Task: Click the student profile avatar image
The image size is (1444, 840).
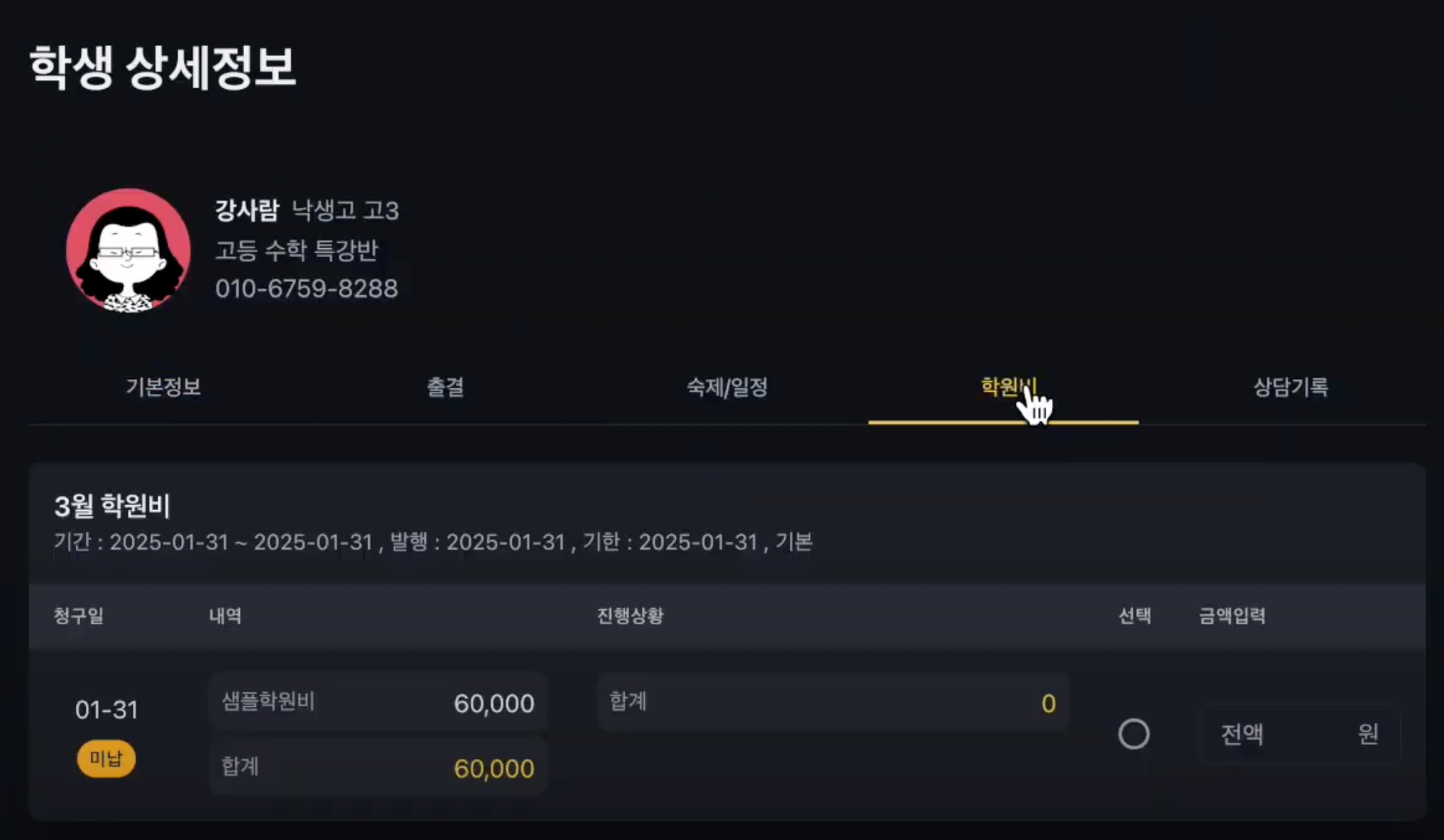Action: [129, 250]
